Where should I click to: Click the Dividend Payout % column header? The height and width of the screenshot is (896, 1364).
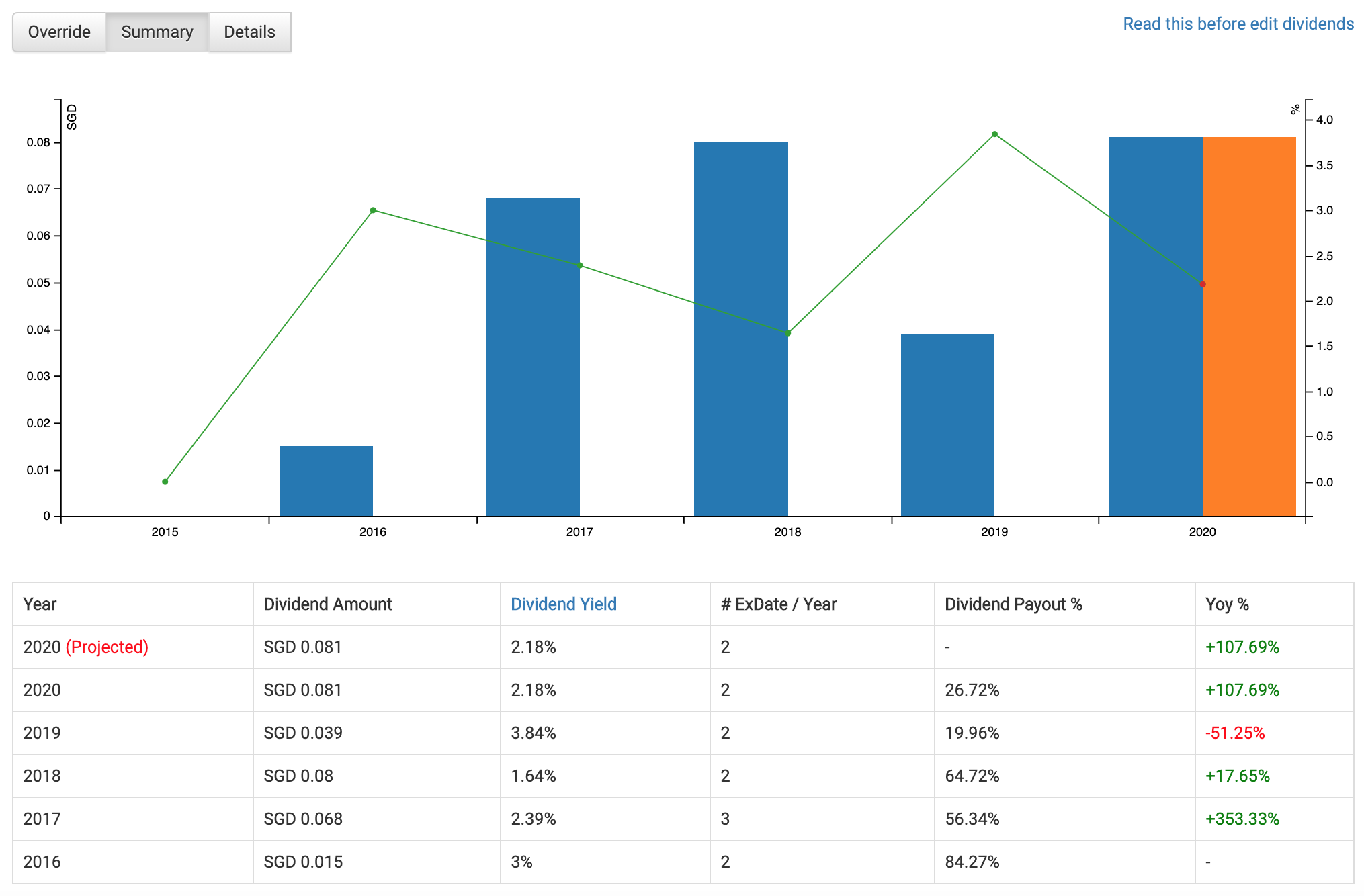tap(1013, 604)
